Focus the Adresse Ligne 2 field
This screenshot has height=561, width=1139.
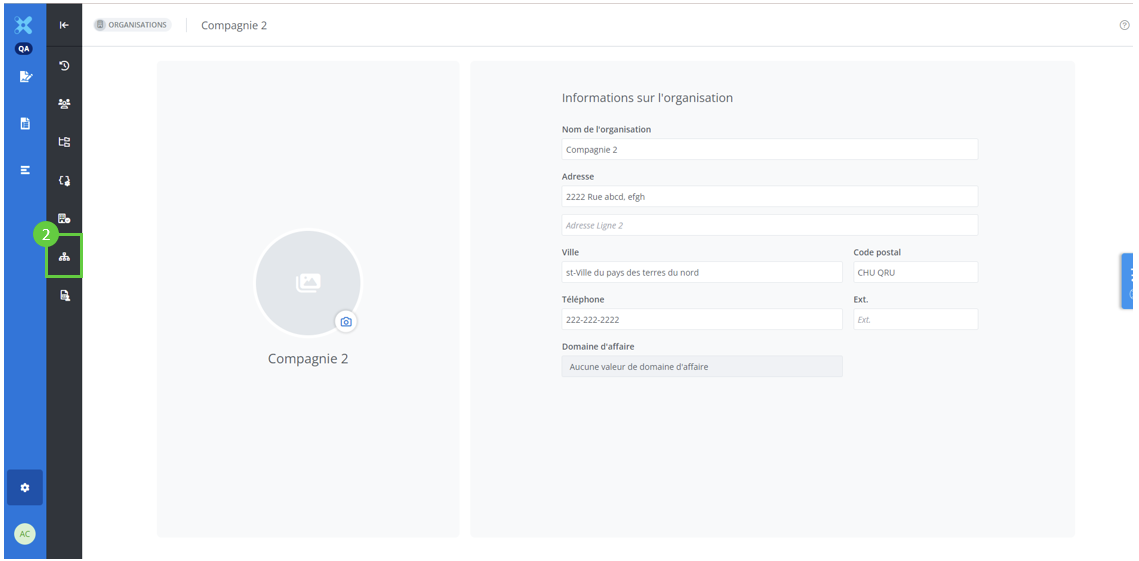point(769,226)
